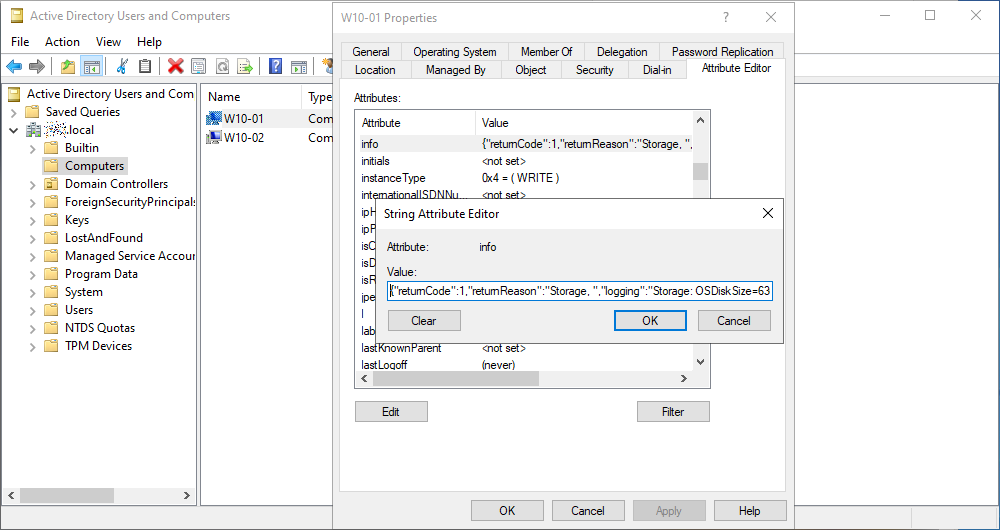This screenshot has height=530, width=1000.
Task: Select the W10-02 computer icon
Action: coord(213,137)
